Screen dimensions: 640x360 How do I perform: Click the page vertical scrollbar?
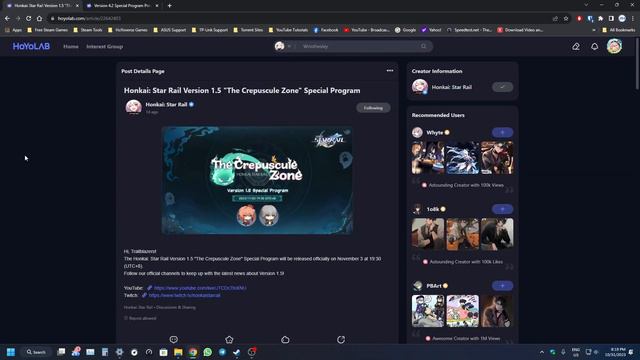[638, 63]
